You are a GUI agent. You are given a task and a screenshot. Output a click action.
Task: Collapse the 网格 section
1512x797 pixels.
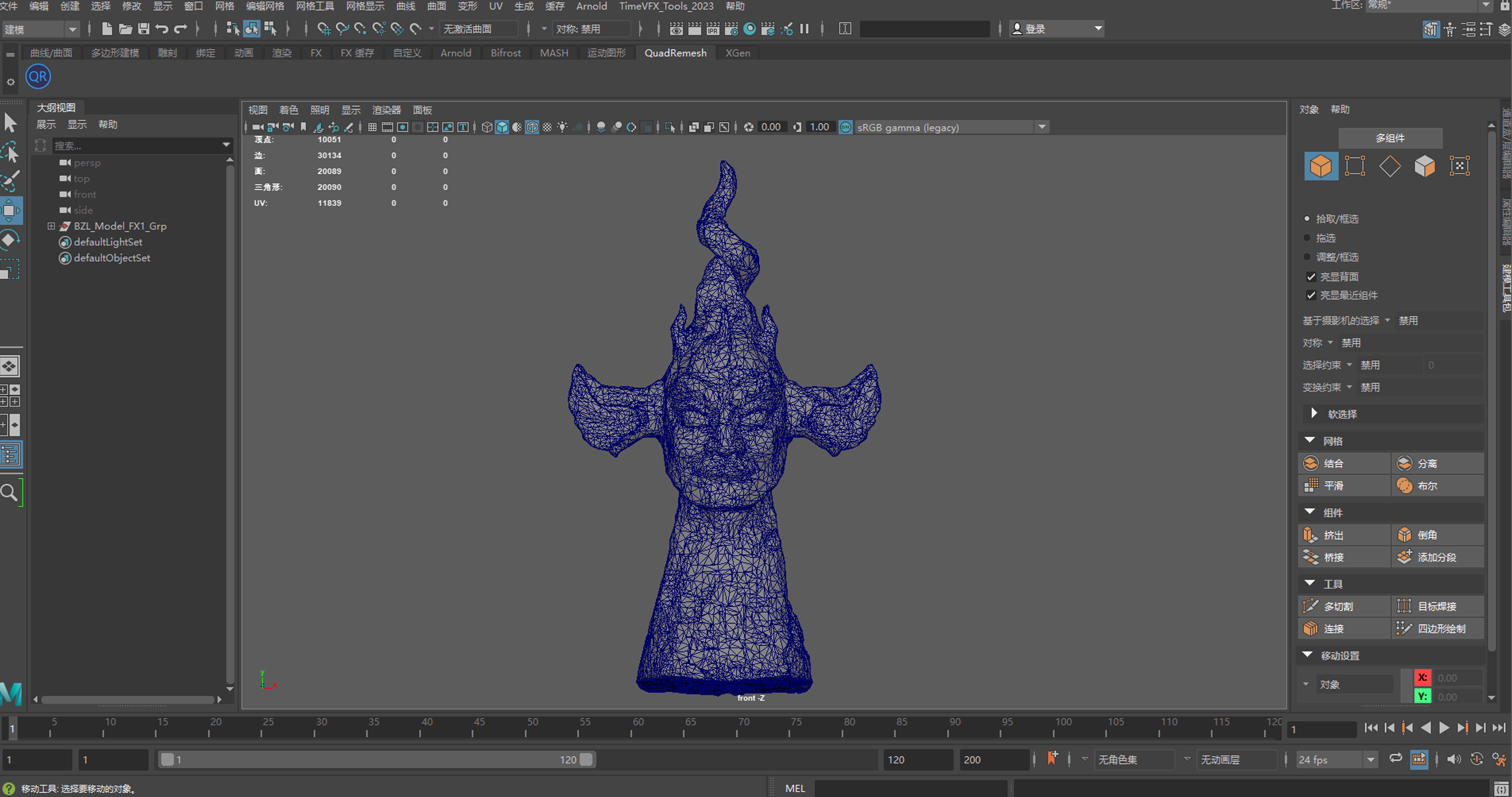[1310, 440]
